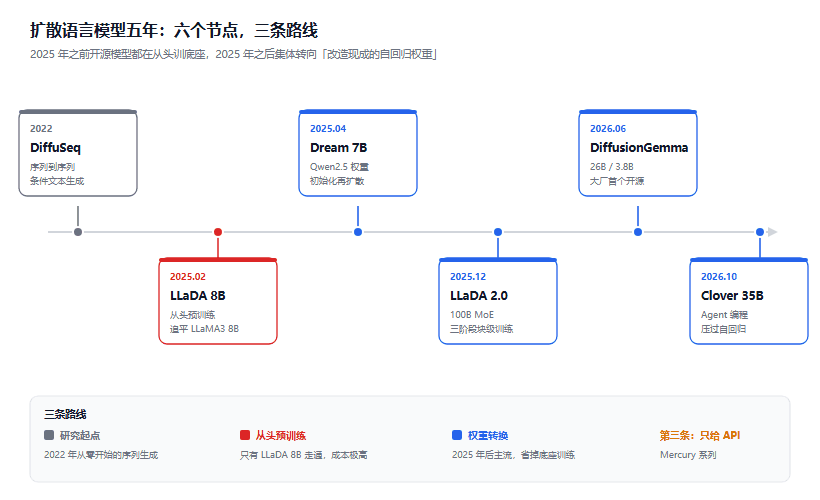Click the date 2025.12 in LLaDA 2.0 card
Screen dimensions: 820x500
pyautogui.click(x=468, y=277)
